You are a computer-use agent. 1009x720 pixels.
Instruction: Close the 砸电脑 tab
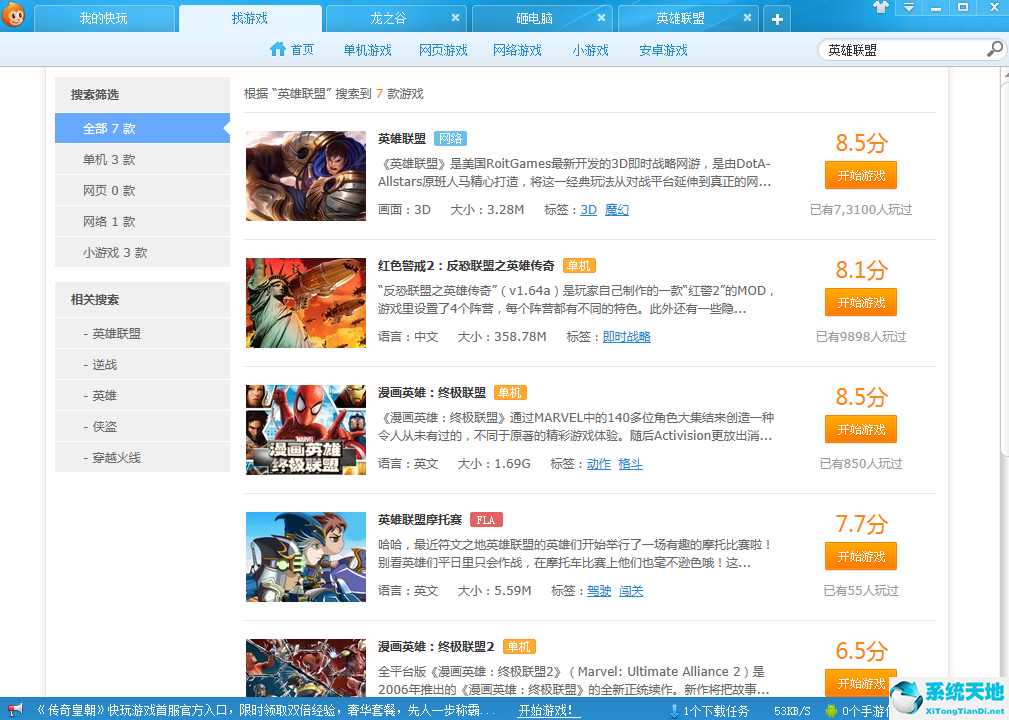click(601, 18)
